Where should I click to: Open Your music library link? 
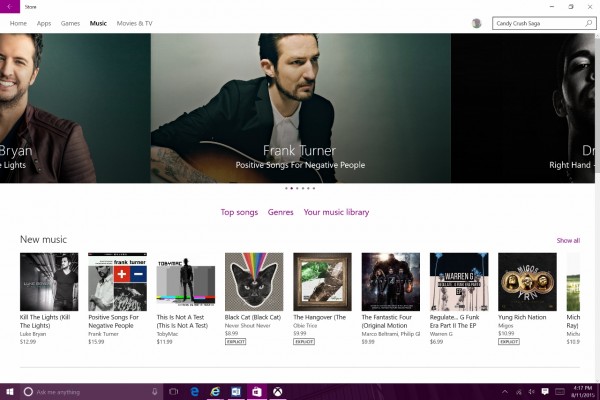(x=336, y=212)
